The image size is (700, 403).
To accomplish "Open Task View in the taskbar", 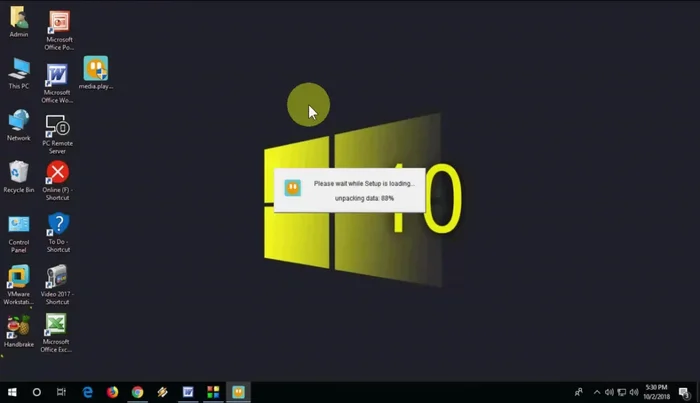I will (x=61, y=392).
